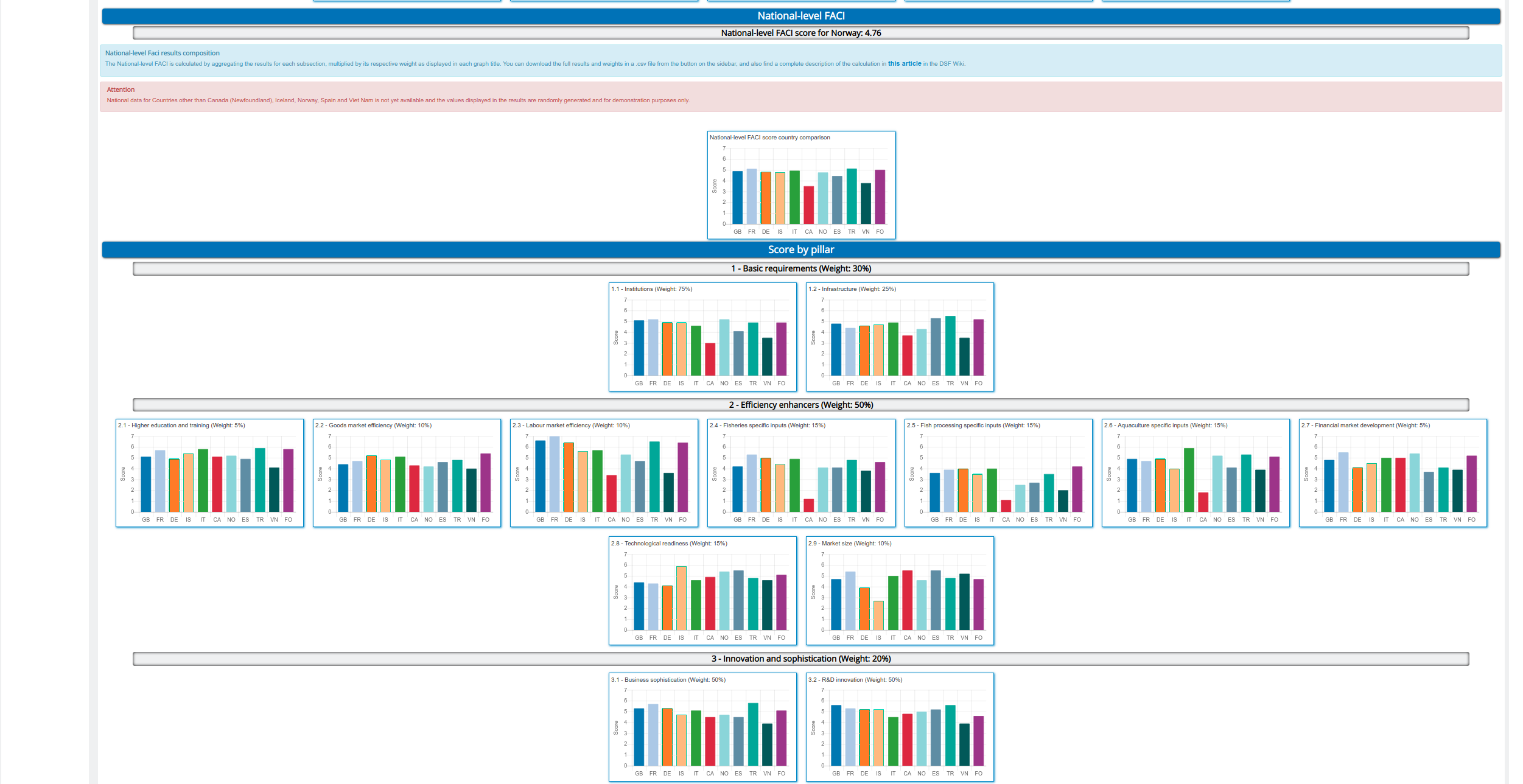Click the FR bar in 2.7 Financial market chart

click(x=1343, y=482)
